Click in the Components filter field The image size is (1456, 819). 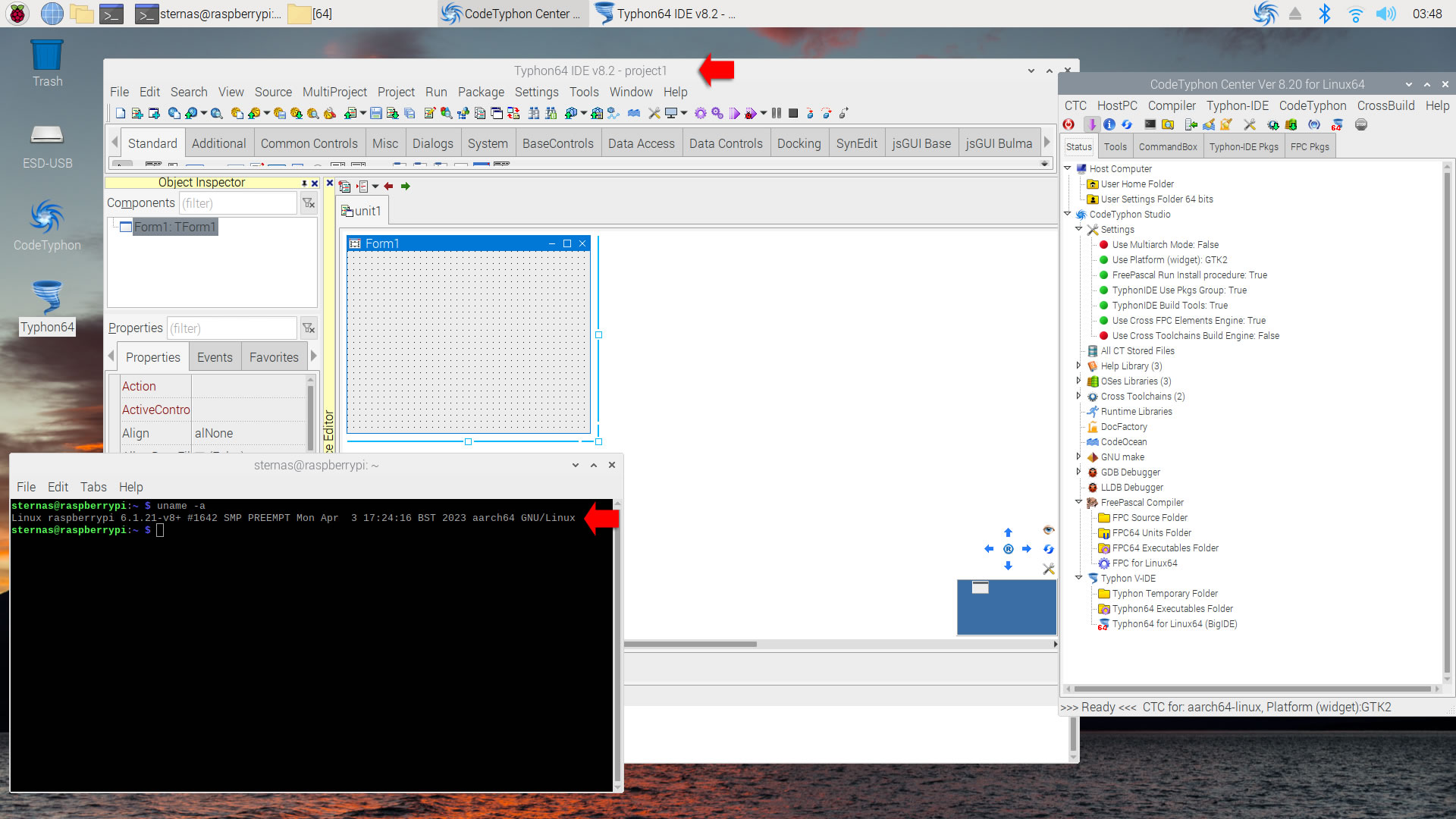point(237,202)
